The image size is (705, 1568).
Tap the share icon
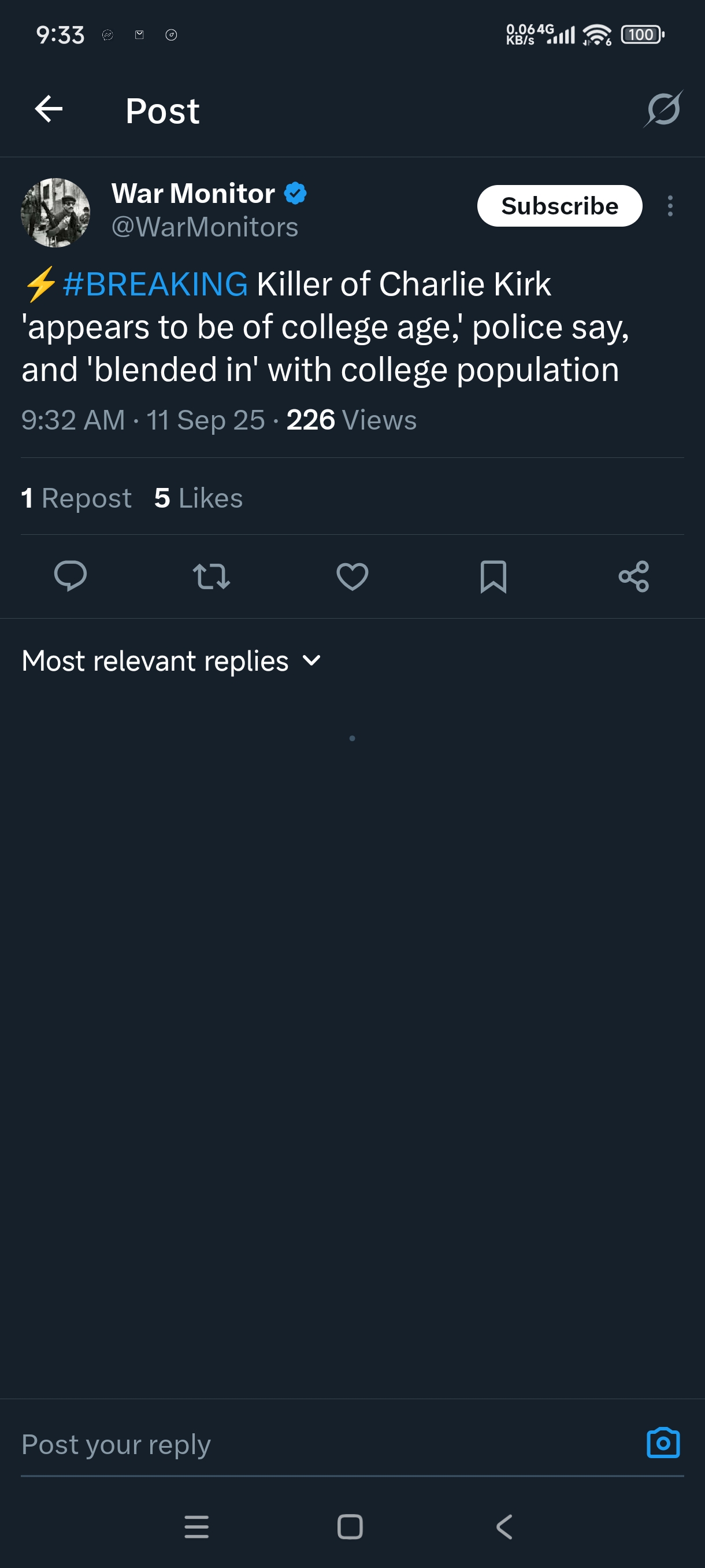tap(633, 576)
